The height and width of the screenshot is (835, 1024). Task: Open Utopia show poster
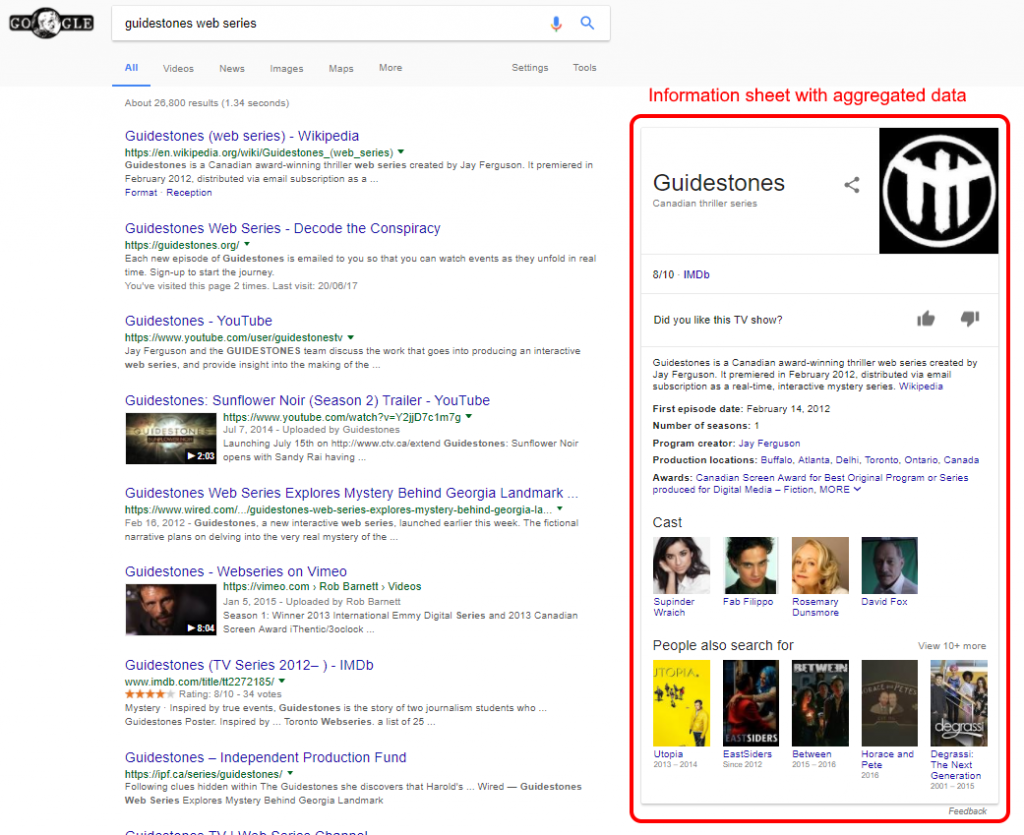681,703
